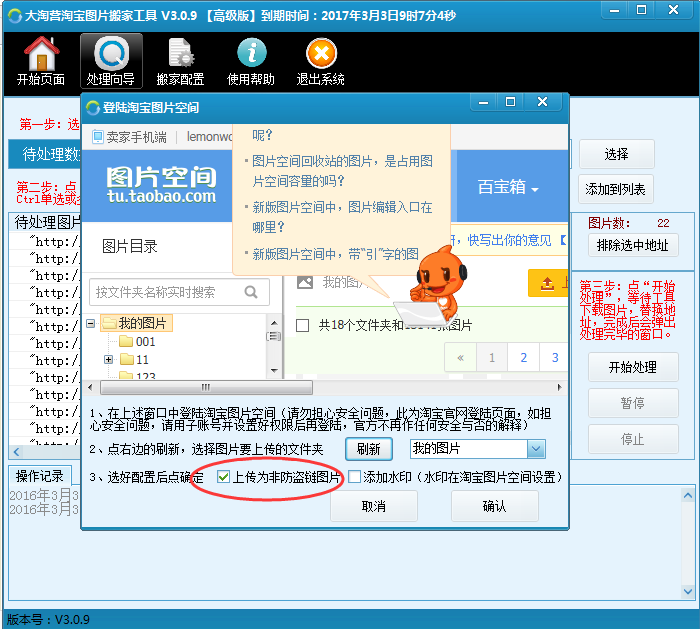Tick the select-all checkbox beside 共18个文件夹
700x629 pixels.
303,325
